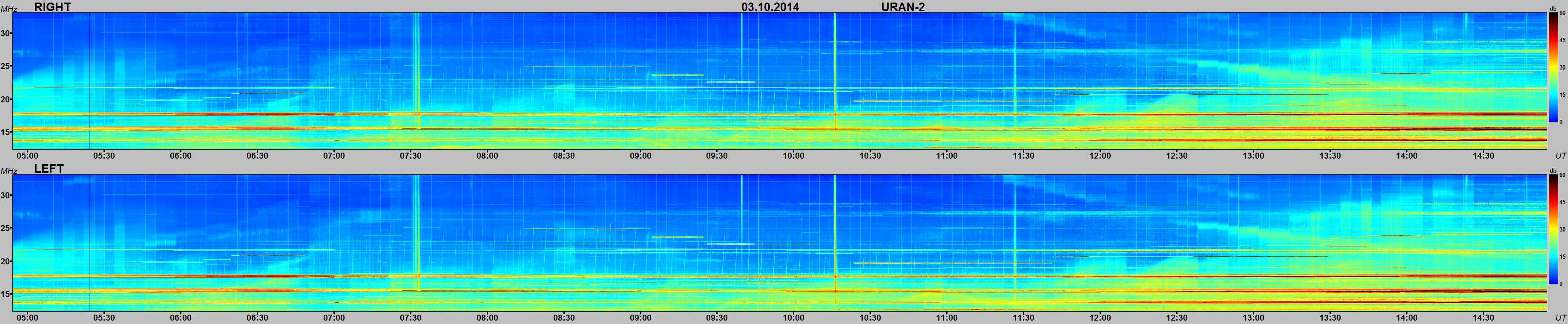Click the 07:30 time label under RIGHT panel

[x=411, y=156]
